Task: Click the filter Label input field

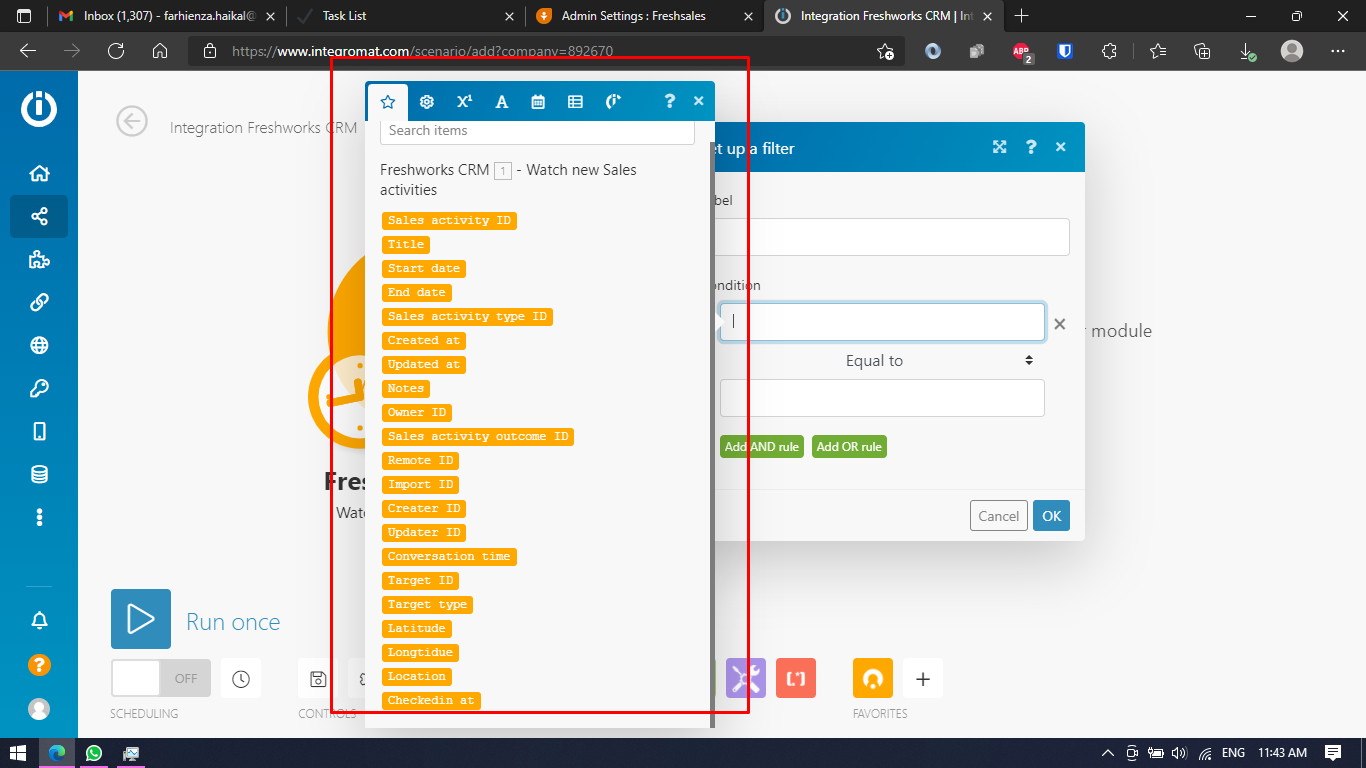Action: pos(893,237)
